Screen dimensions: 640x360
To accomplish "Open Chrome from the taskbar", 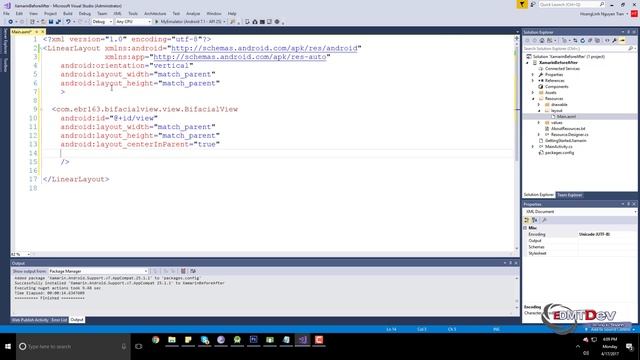I will pos(156,340).
